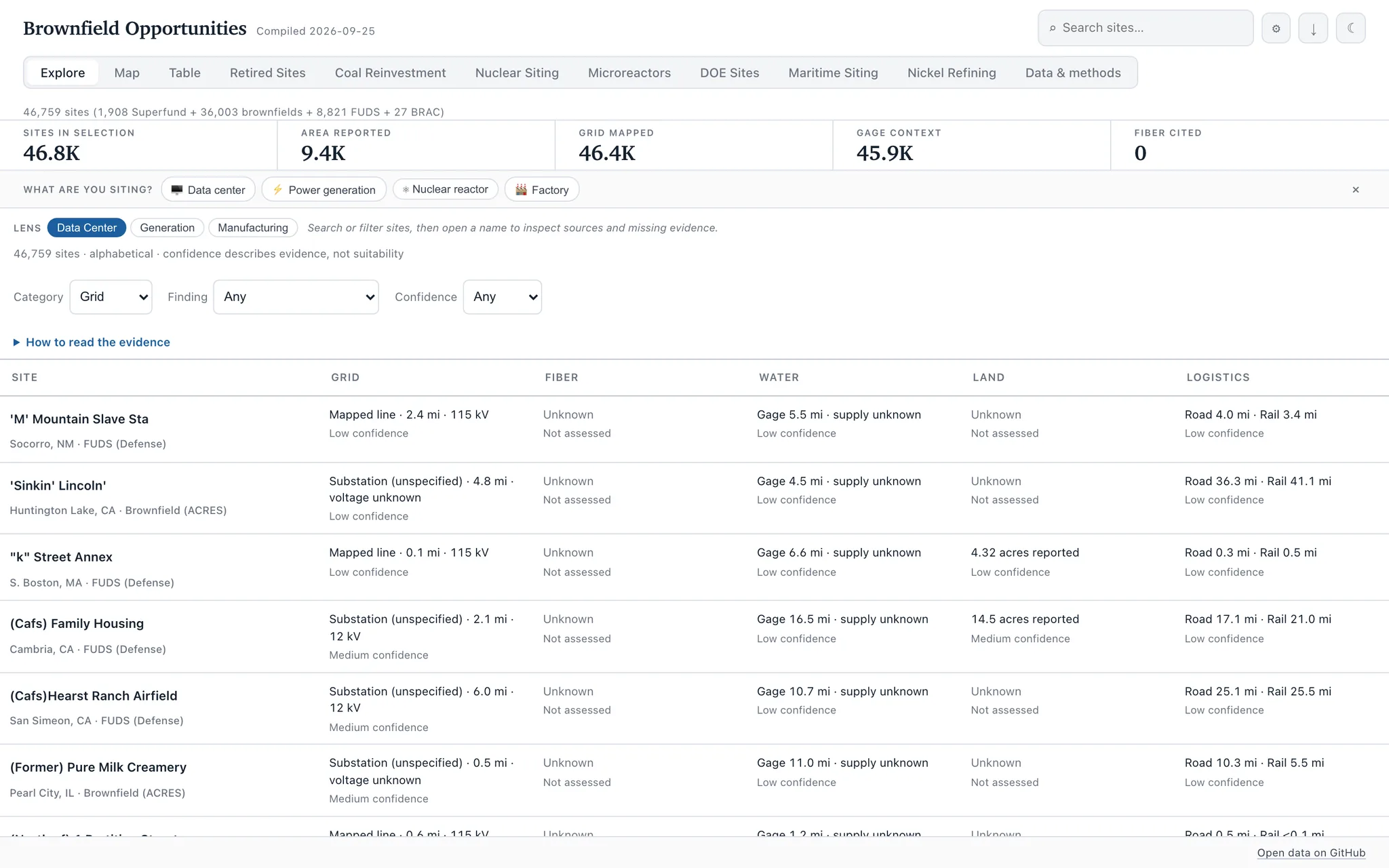Focus the Search sites field
1389x868 pixels.
(x=1146, y=28)
